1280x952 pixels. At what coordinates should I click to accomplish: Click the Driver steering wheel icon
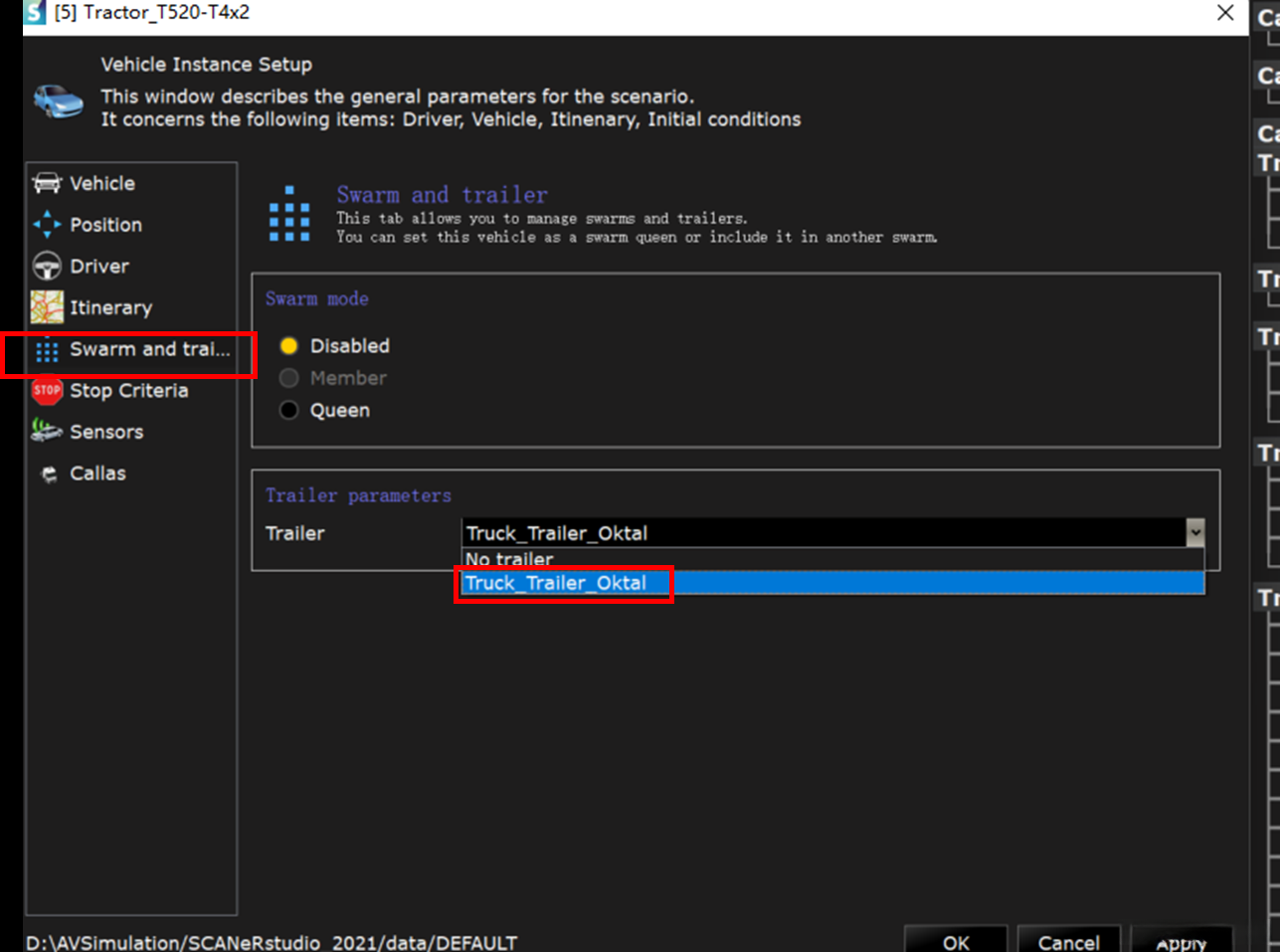pyautogui.click(x=47, y=267)
